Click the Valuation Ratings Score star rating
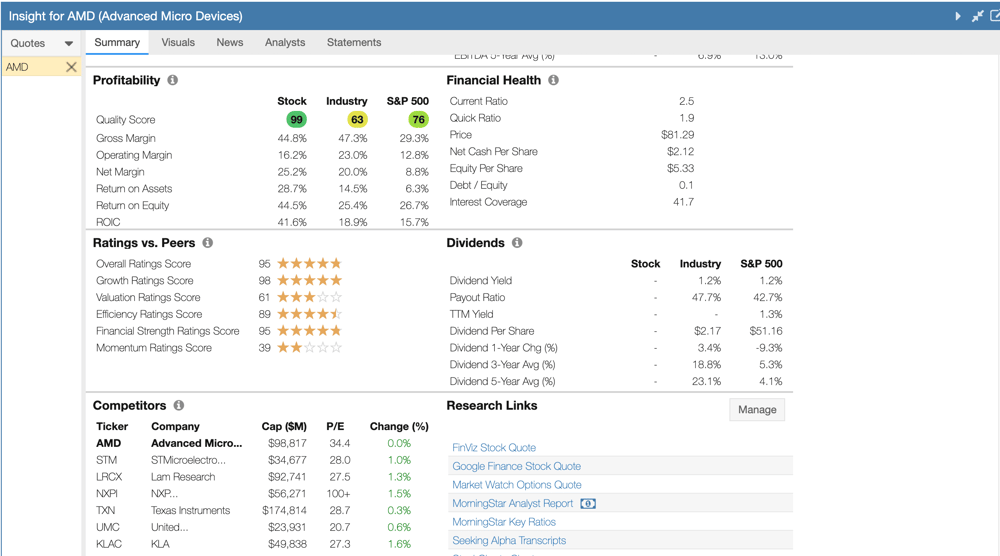 (x=309, y=297)
